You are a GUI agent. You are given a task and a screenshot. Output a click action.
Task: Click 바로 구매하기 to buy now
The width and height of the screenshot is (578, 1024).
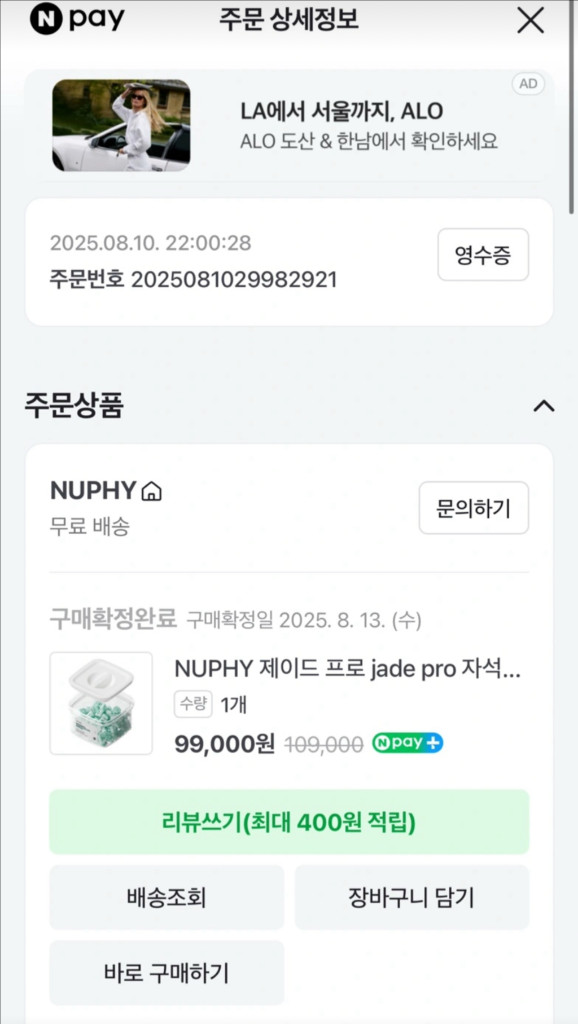[166, 972]
